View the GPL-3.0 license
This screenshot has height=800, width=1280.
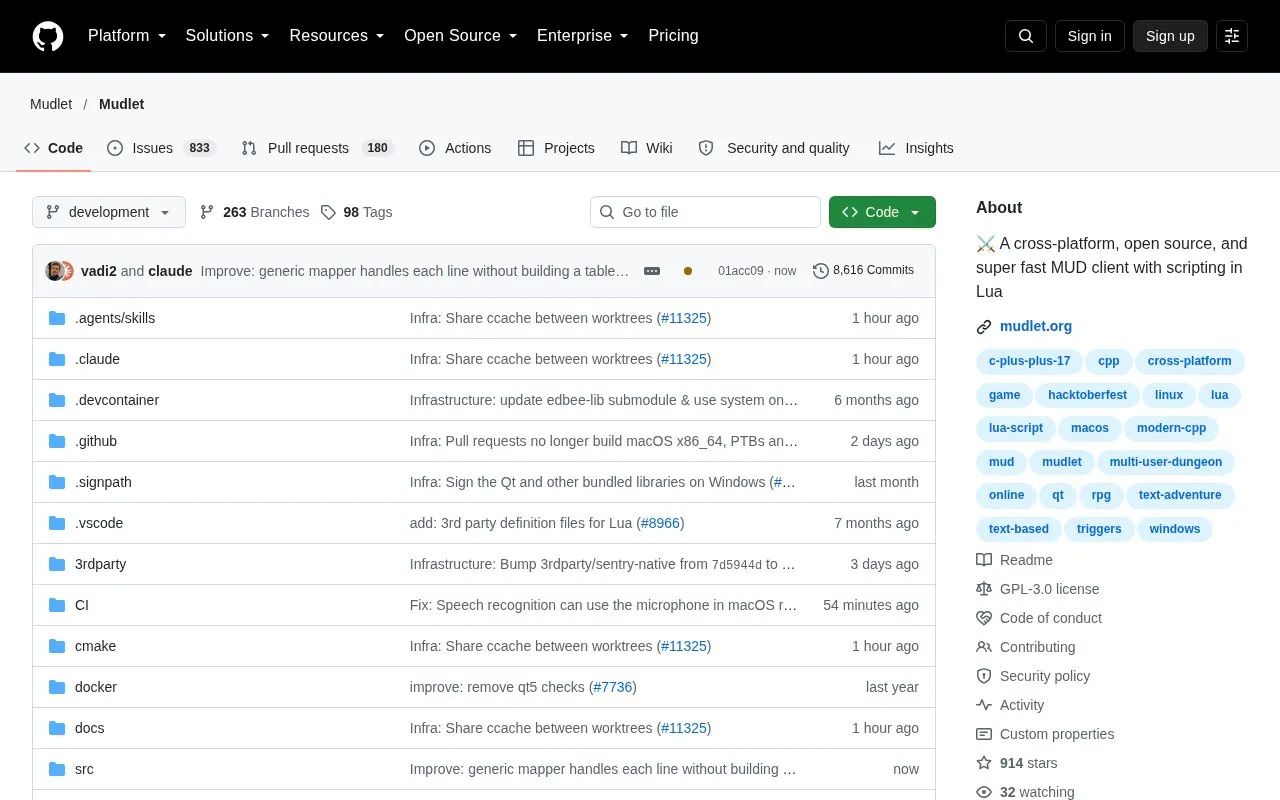point(1038,589)
